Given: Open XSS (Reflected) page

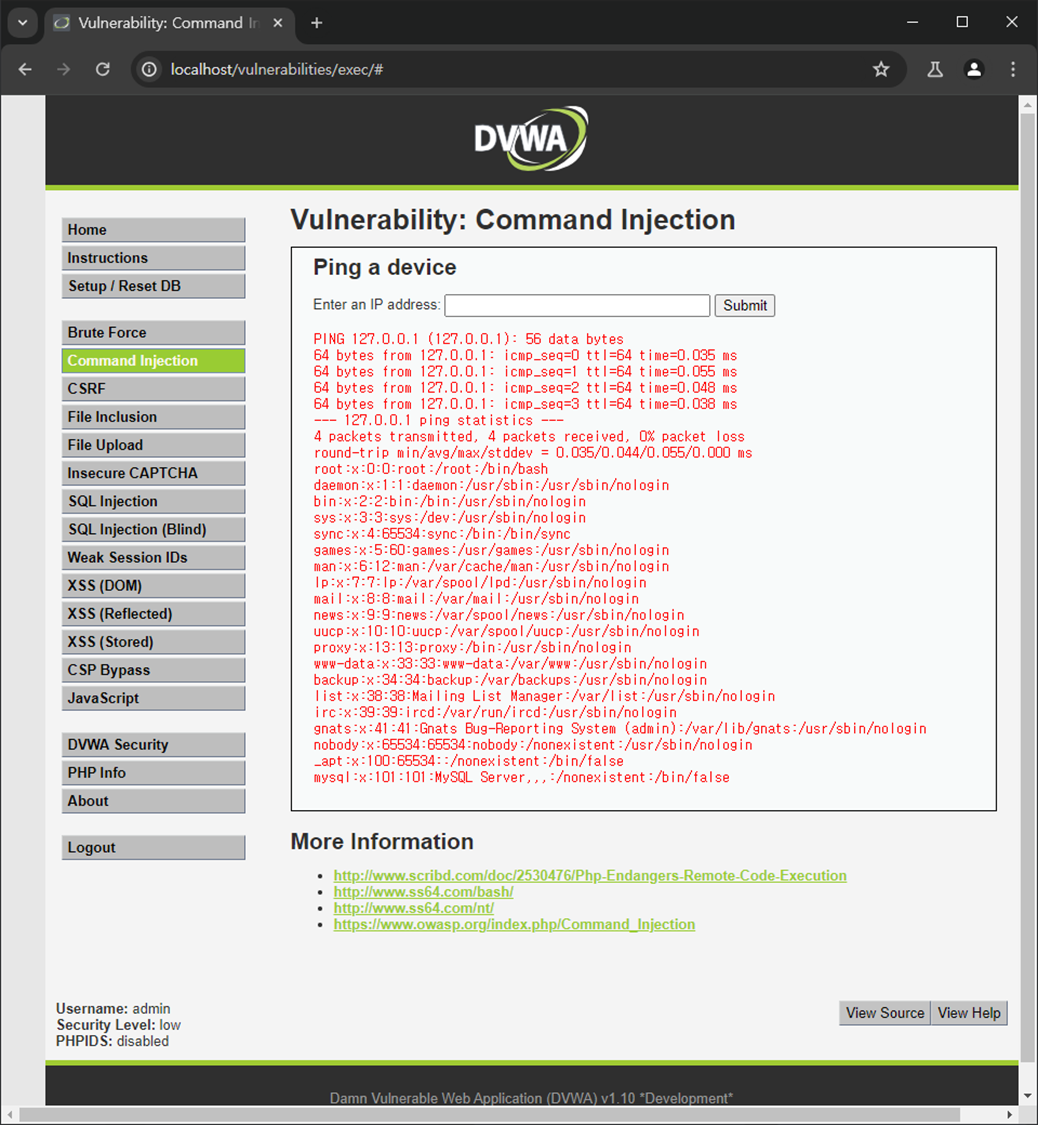Looking at the screenshot, I should coord(154,613).
